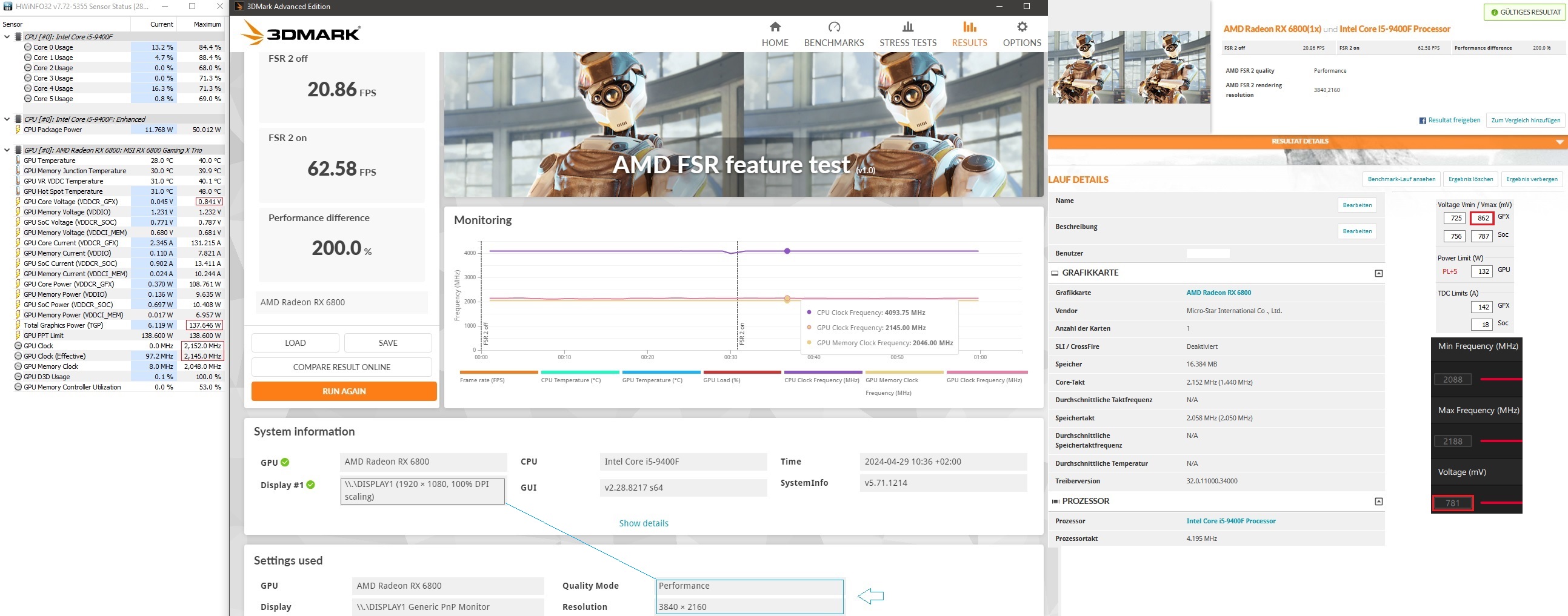
Task: Click Ergebnis verbergen button
Action: pyautogui.click(x=1532, y=179)
